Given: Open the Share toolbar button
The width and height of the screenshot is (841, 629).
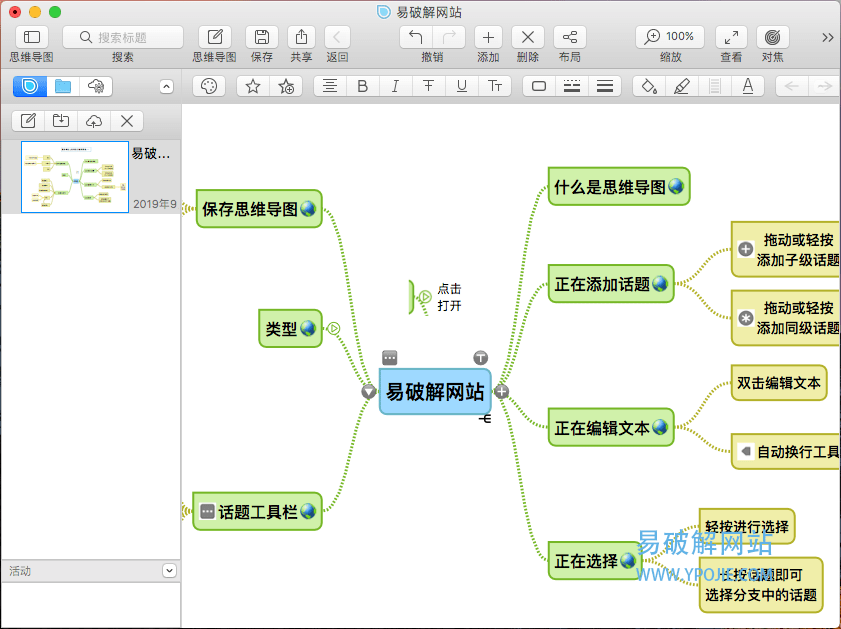Looking at the screenshot, I should [x=301, y=37].
